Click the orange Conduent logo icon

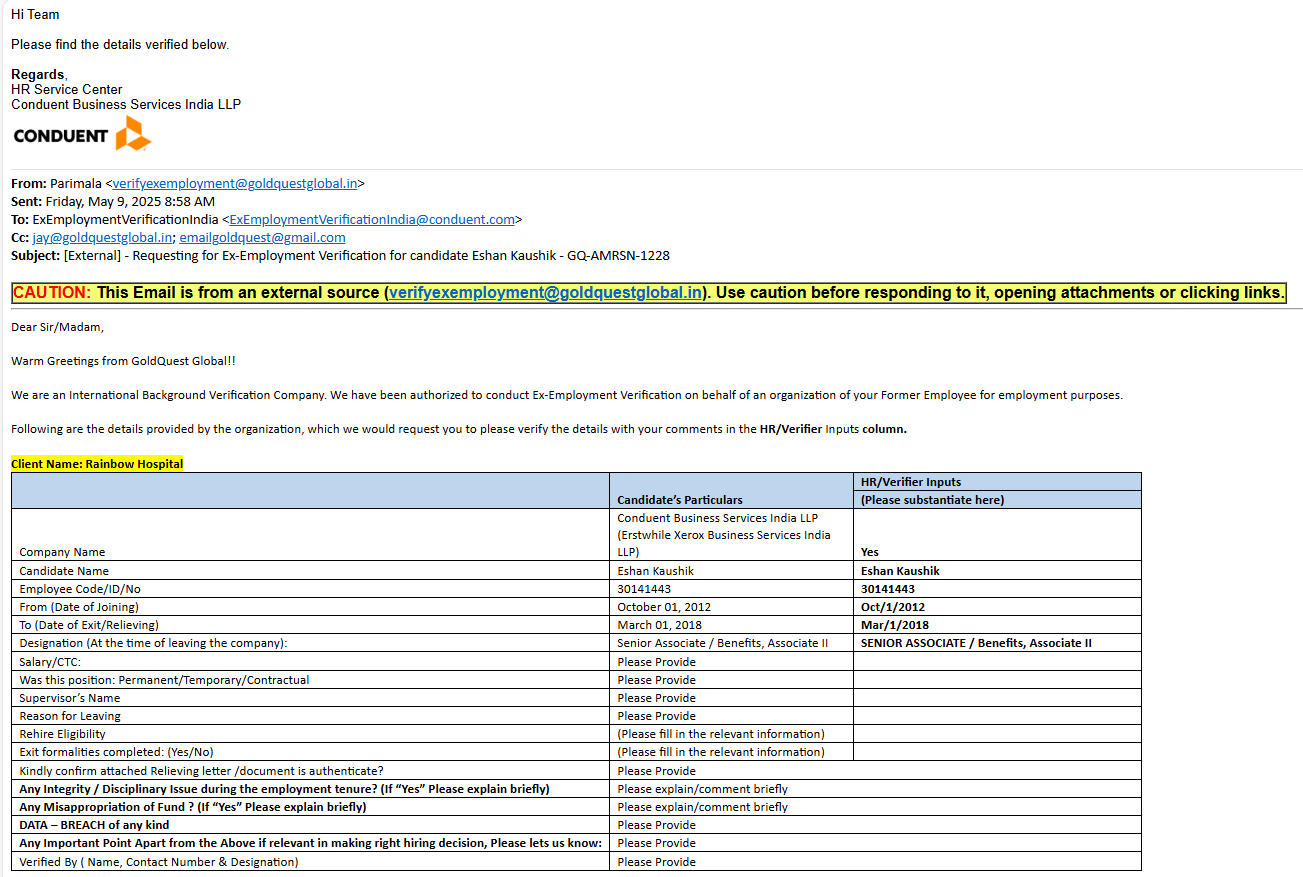[x=132, y=134]
